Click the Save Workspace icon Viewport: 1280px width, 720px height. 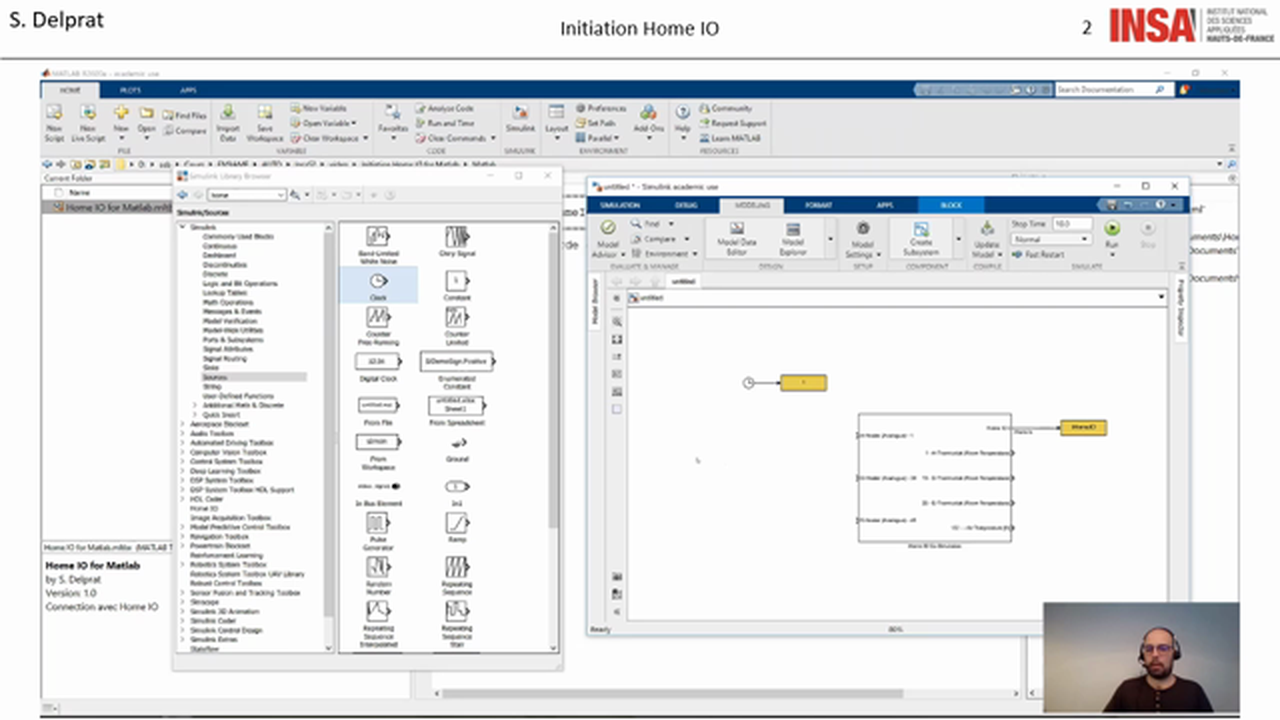(265, 113)
